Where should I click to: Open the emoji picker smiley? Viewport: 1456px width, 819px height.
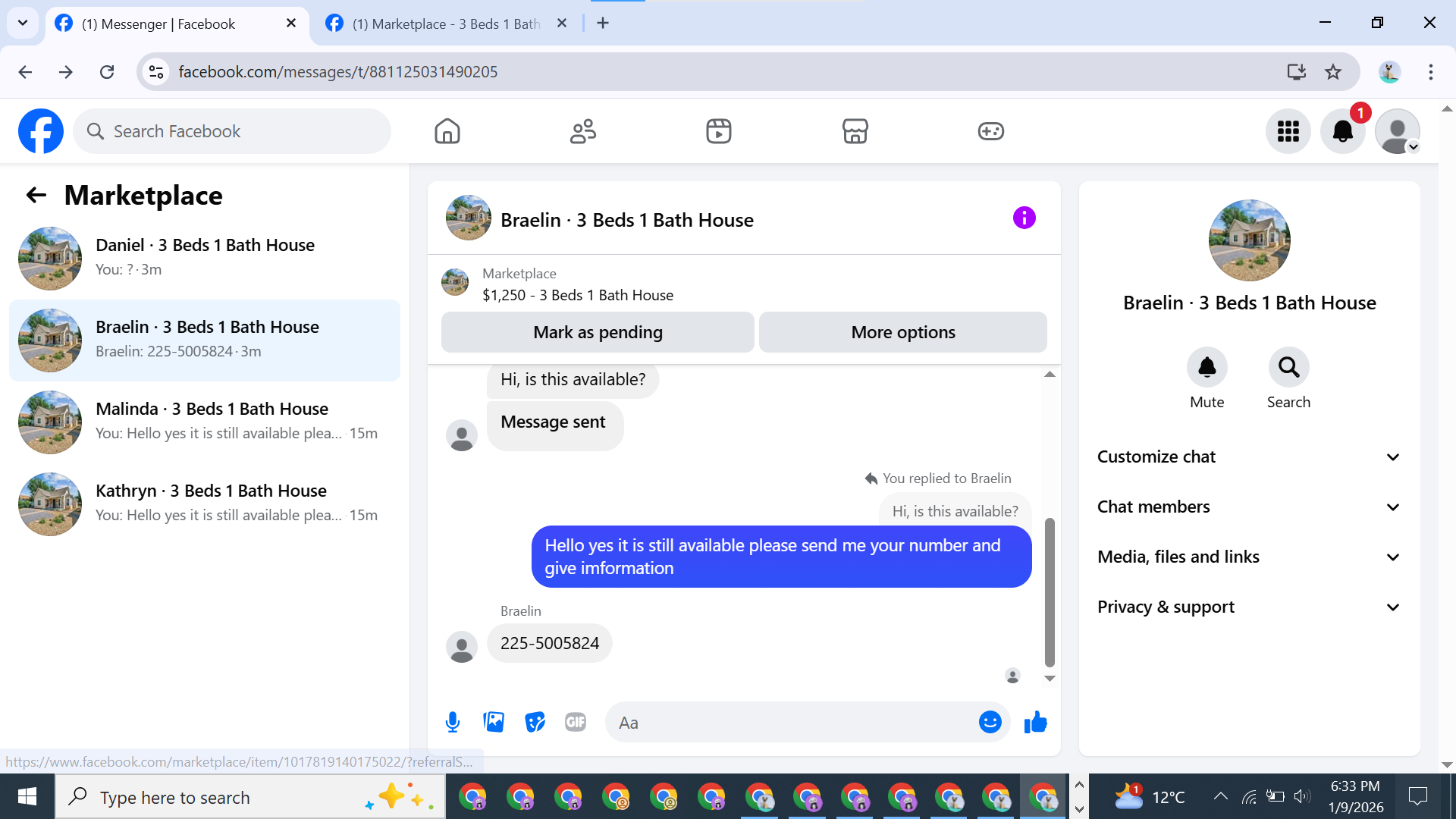pos(990,722)
